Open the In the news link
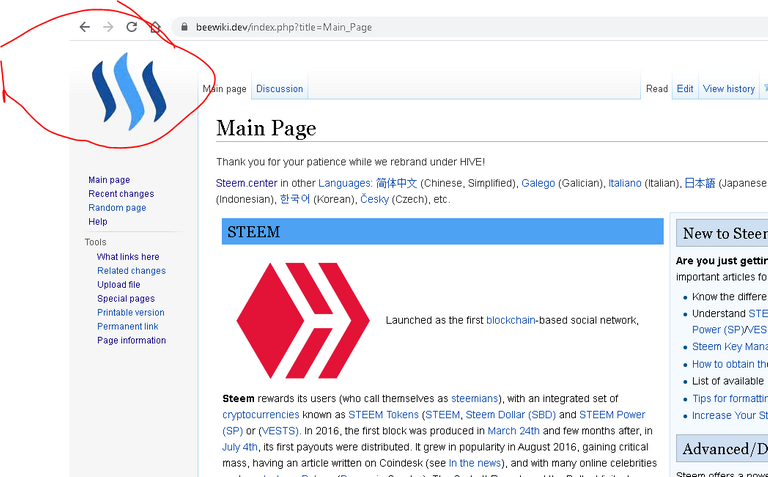The height and width of the screenshot is (477, 768). (x=475, y=463)
